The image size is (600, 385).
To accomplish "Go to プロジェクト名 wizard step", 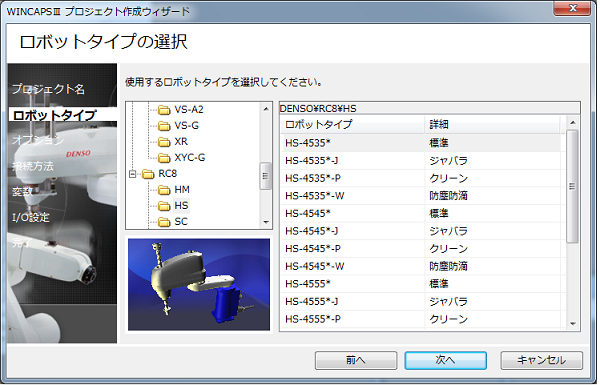I will (x=48, y=89).
